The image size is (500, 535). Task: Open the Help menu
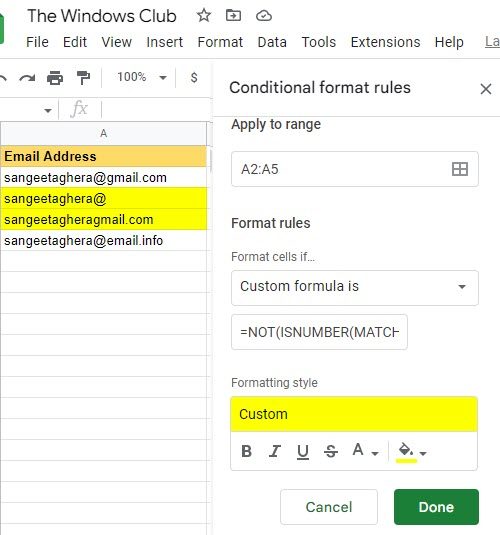coord(449,42)
